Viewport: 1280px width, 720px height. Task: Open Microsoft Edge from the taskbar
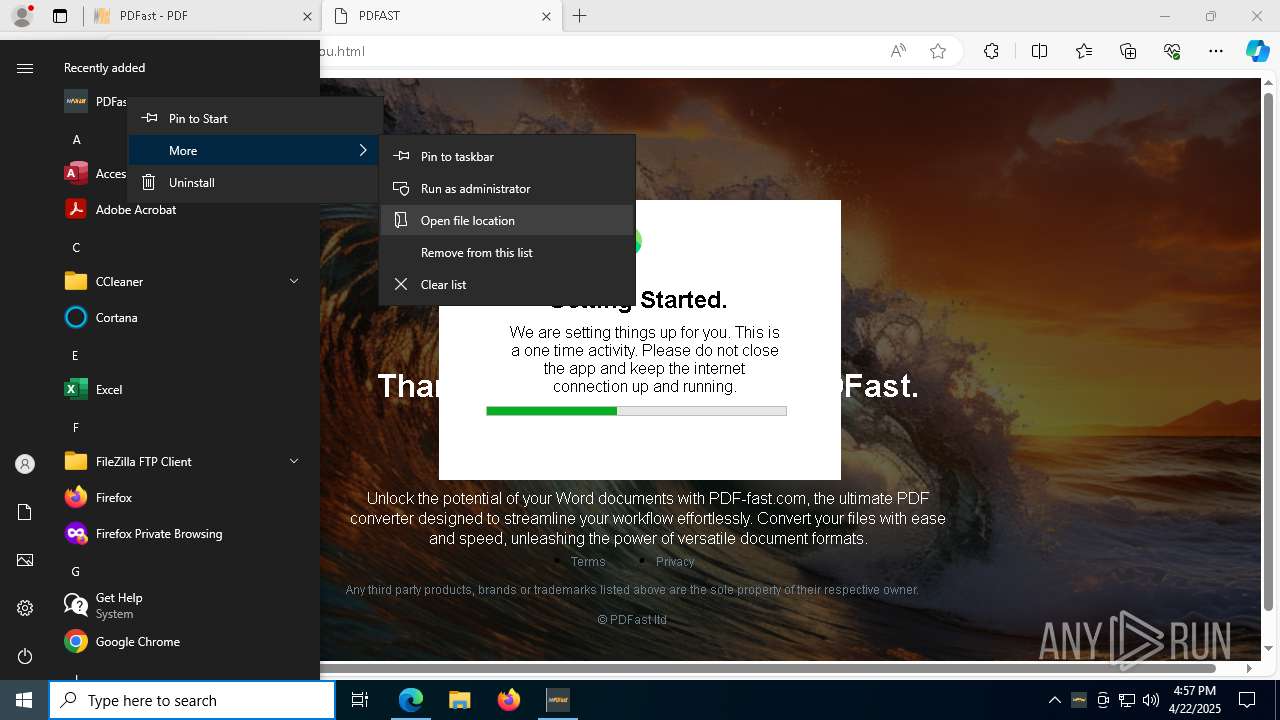point(411,700)
